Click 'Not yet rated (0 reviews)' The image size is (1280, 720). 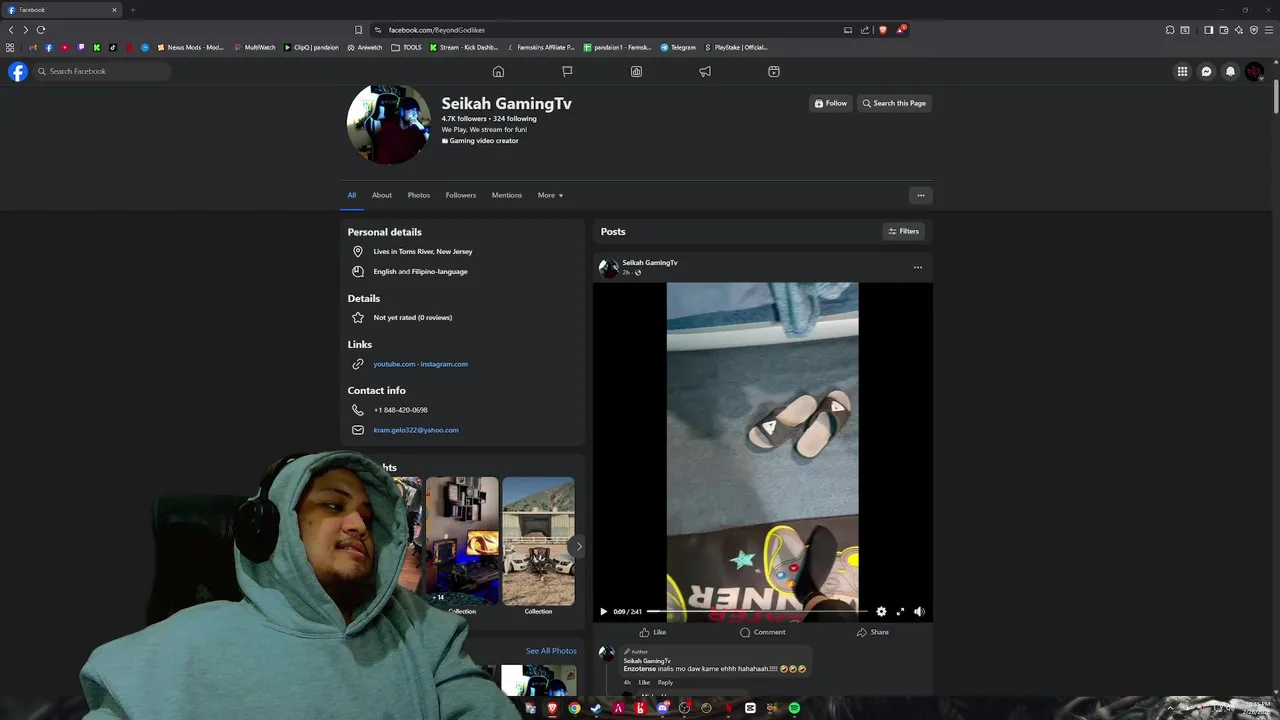click(413, 317)
